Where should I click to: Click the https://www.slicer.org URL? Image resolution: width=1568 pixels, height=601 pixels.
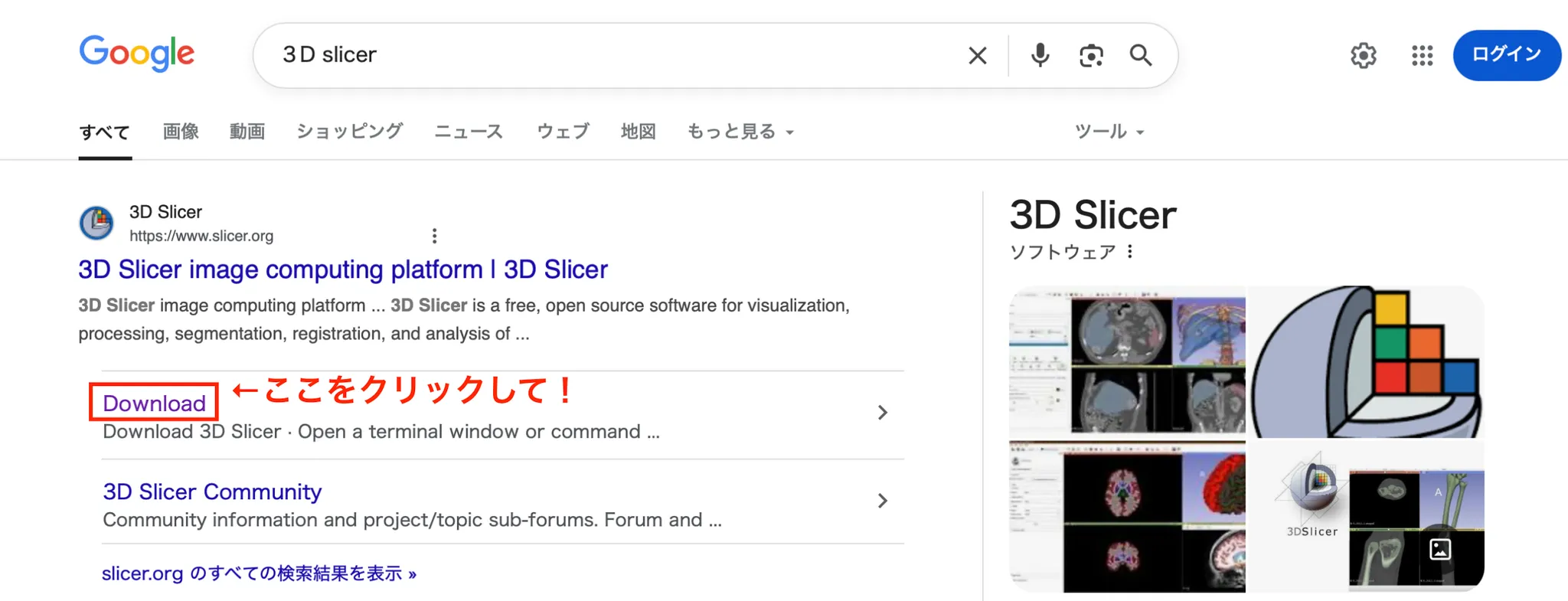tap(201, 236)
